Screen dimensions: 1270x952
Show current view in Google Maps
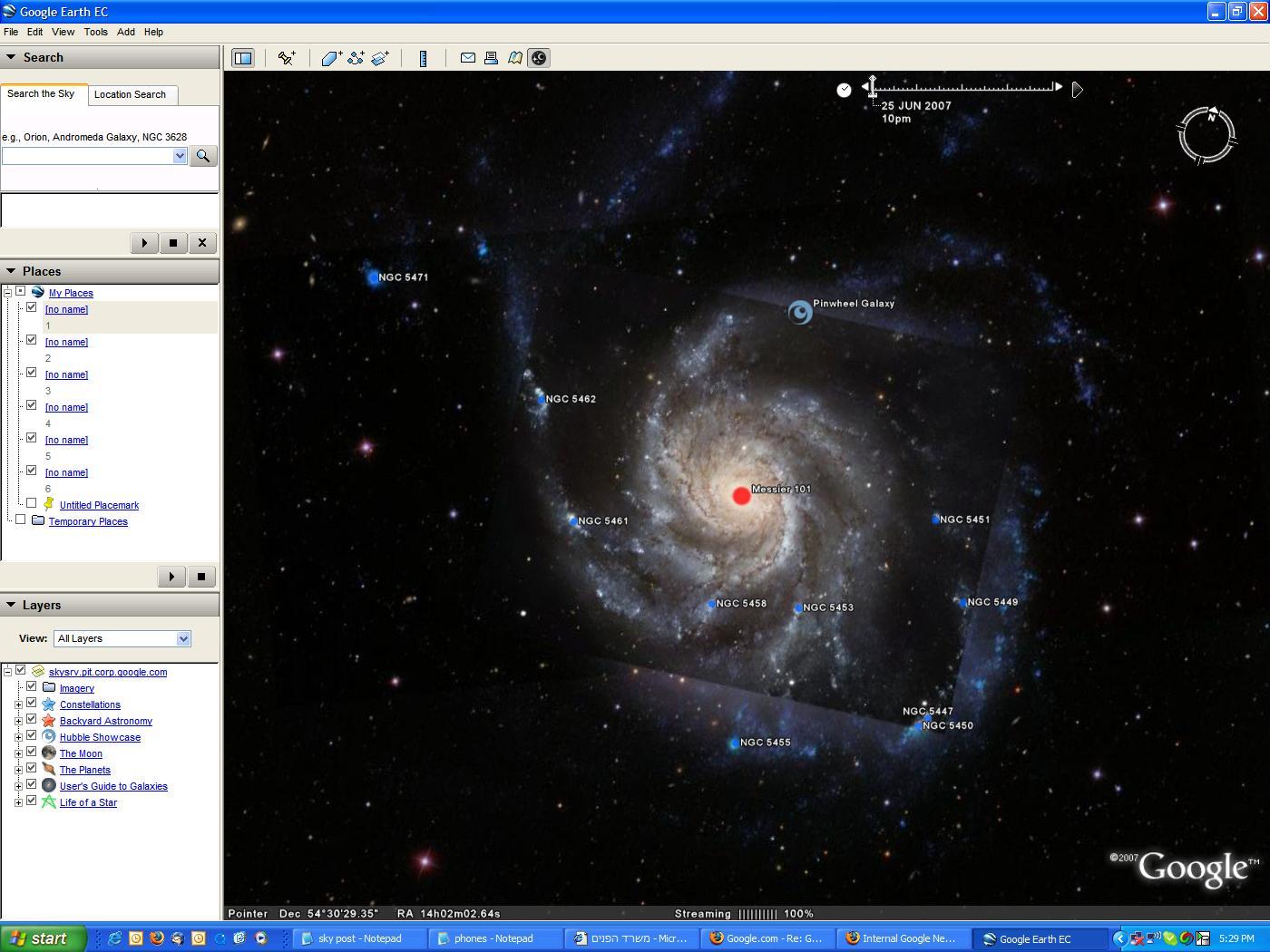click(x=514, y=58)
